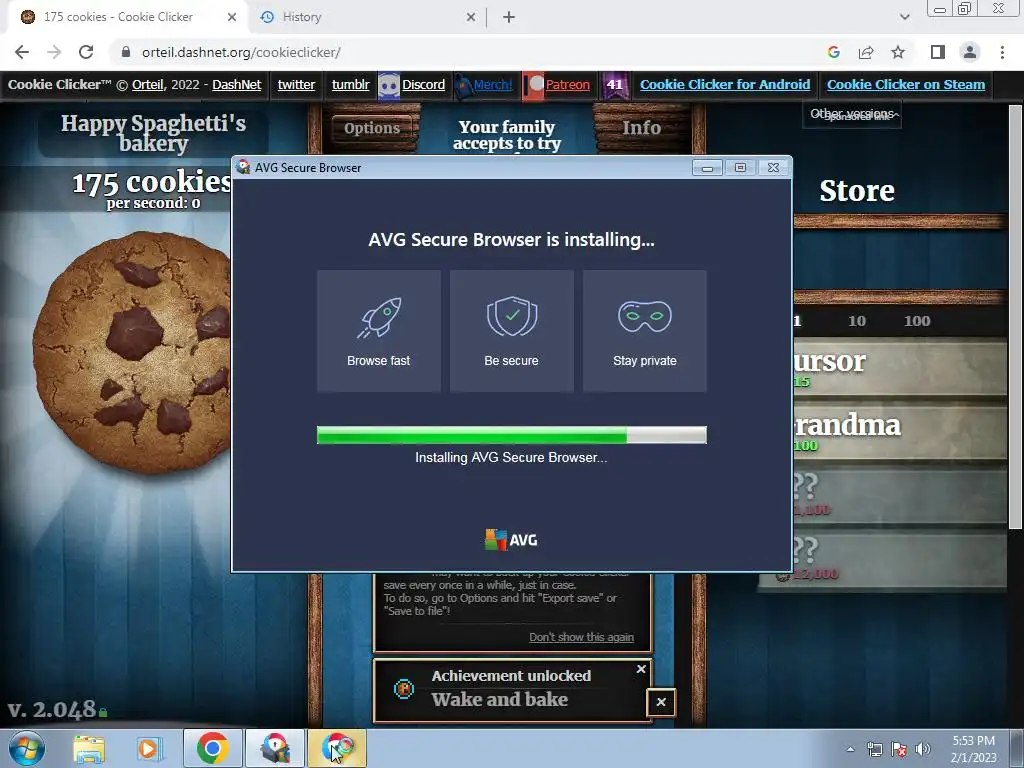Click the Action Center flag icon
The width and height of the screenshot is (1024, 768).
[x=899, y=749]
